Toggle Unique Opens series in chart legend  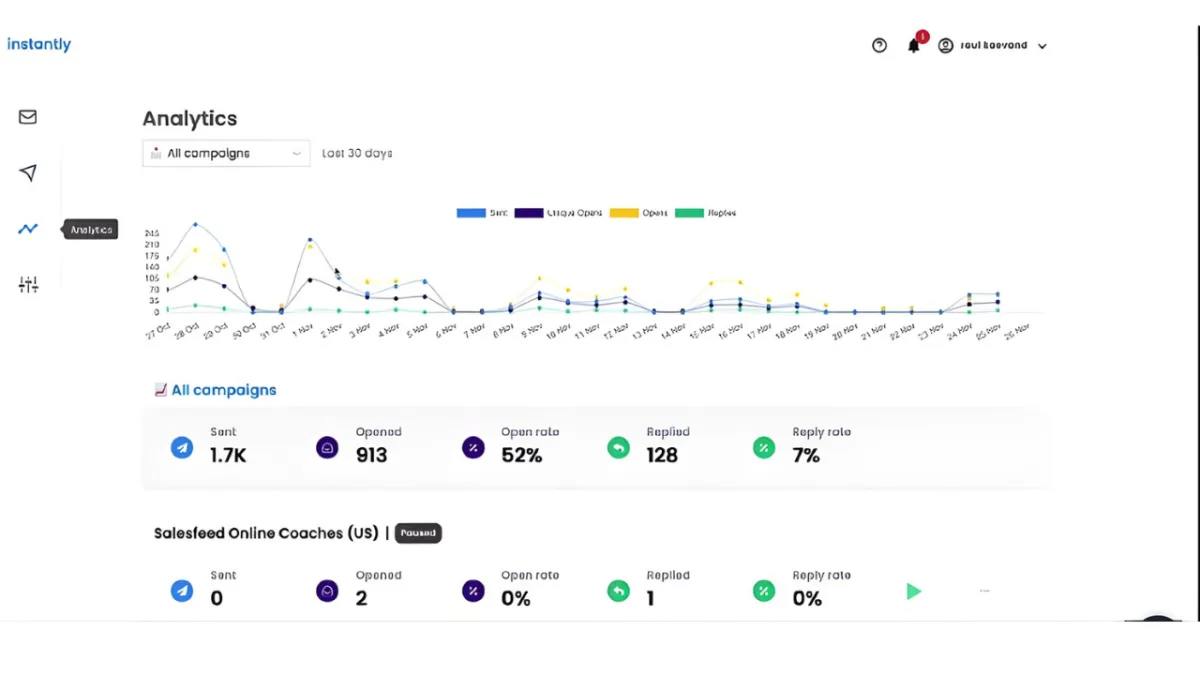point(559,213)
